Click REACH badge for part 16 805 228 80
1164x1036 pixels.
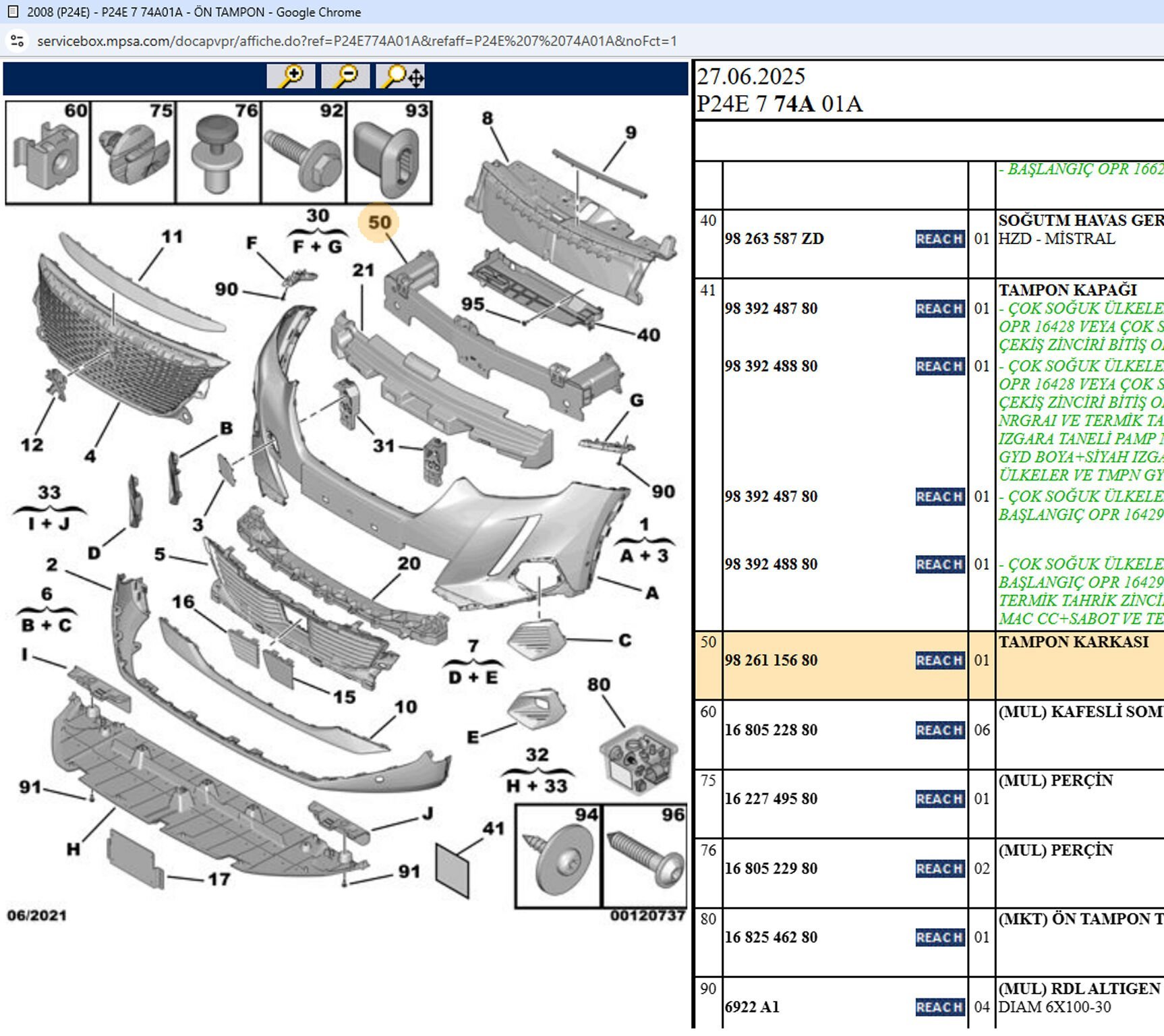(x=939, y=730)
